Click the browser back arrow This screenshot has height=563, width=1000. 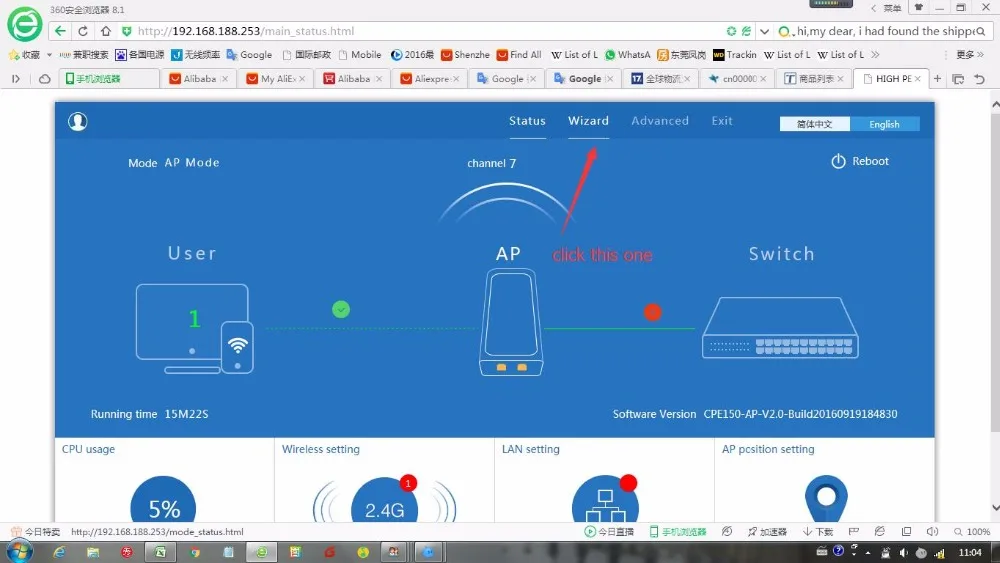click(60, 31)
